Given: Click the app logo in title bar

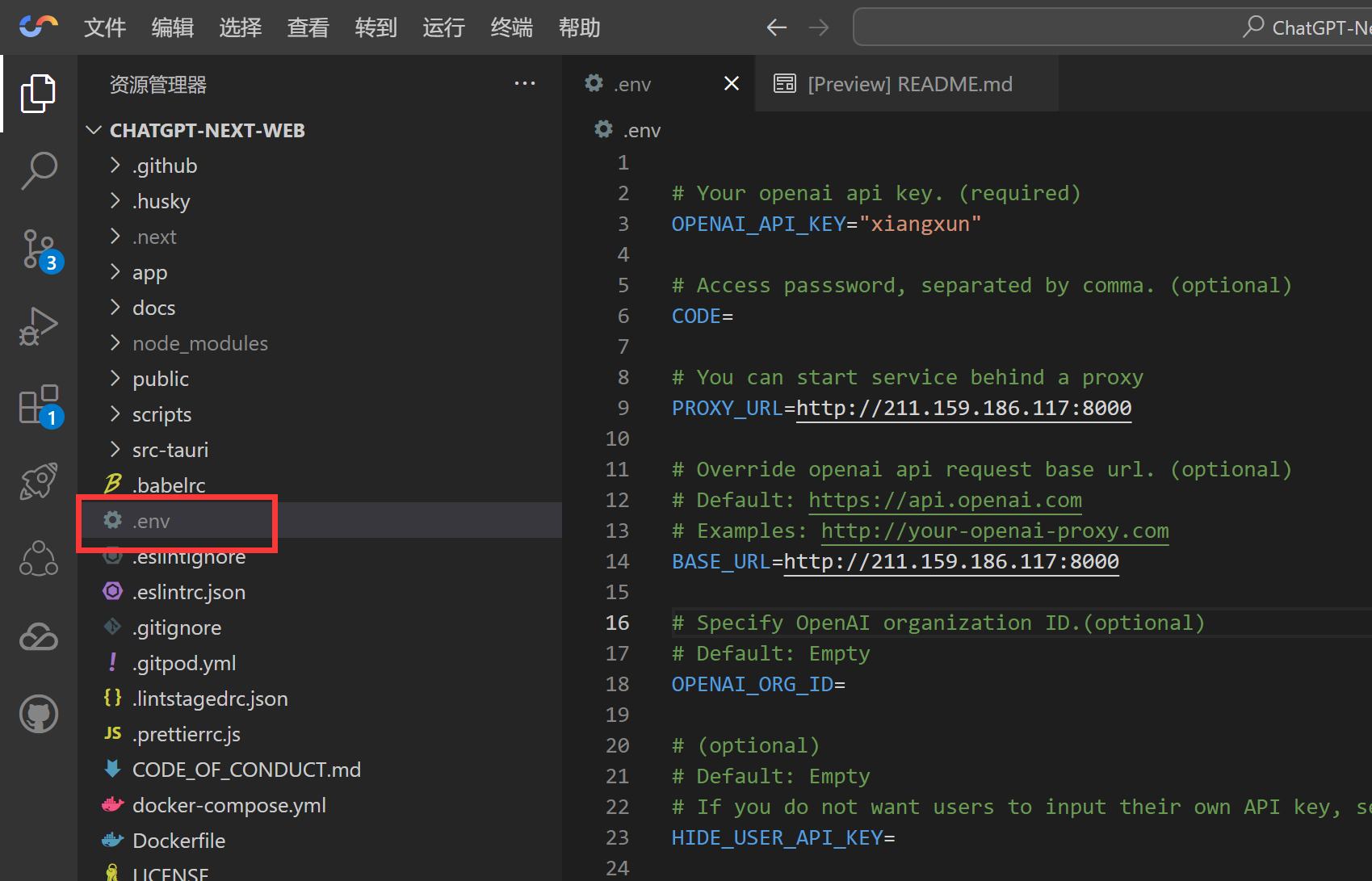Looking at the screenshot, I should 38,27.
